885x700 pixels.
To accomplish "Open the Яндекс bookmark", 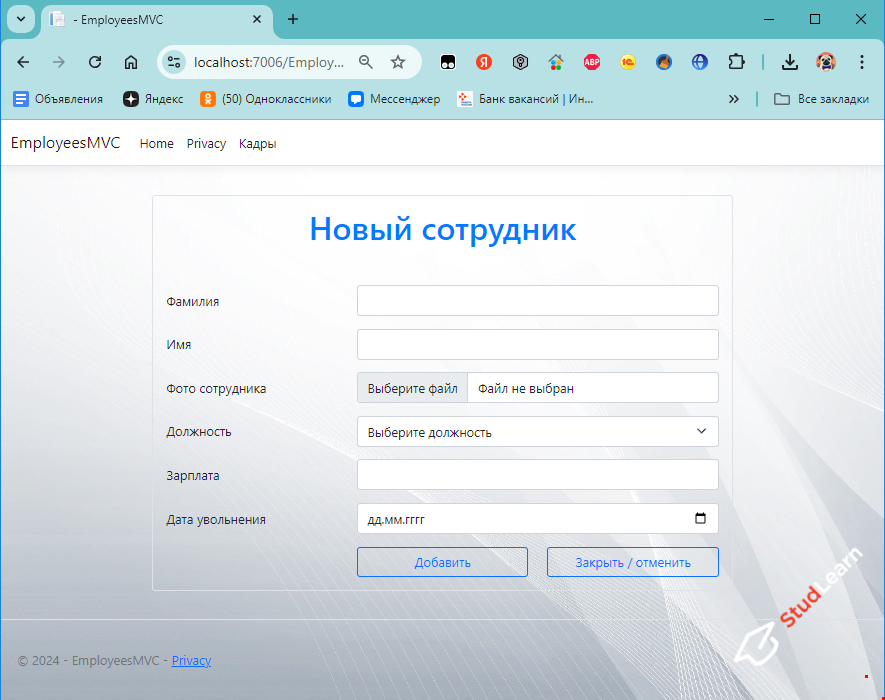I will coord(153,99).
